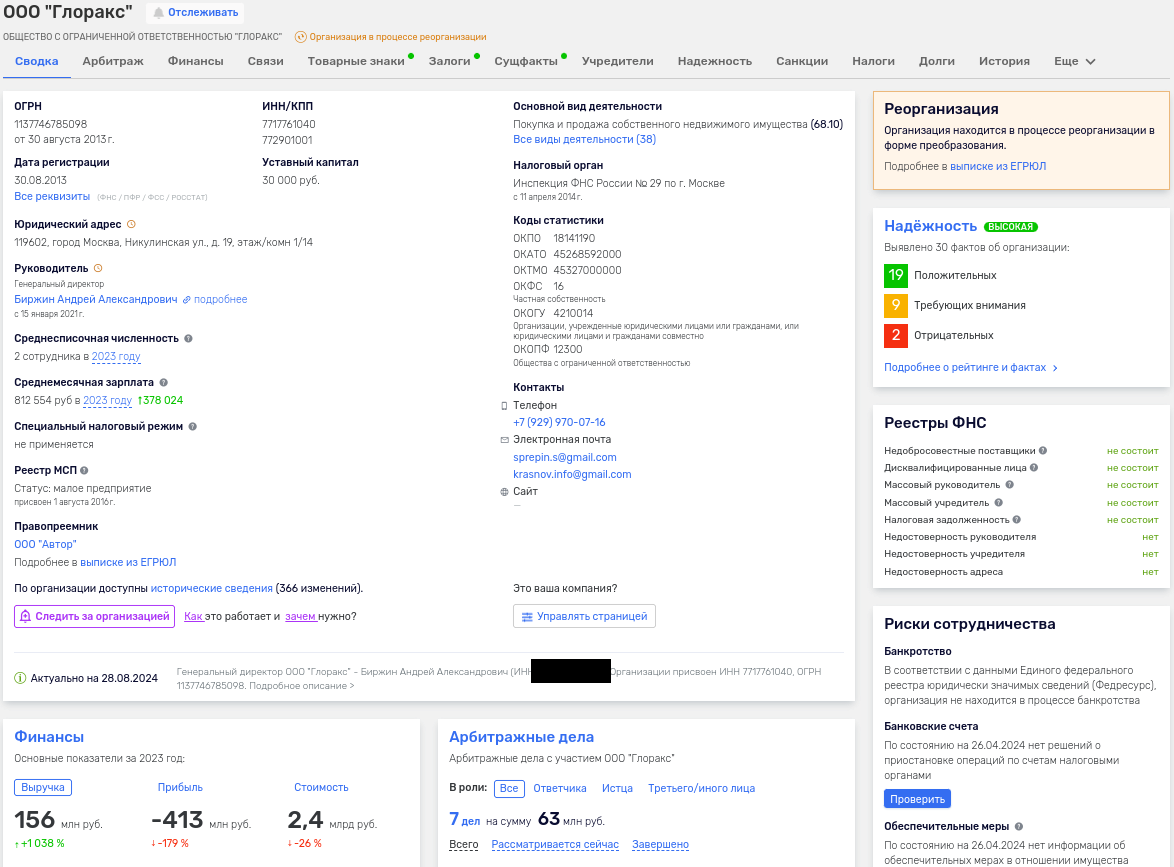Screen dimensions: 1174x867
Task: Click the phone icon in Контакты
Action: tap(504, 406)
